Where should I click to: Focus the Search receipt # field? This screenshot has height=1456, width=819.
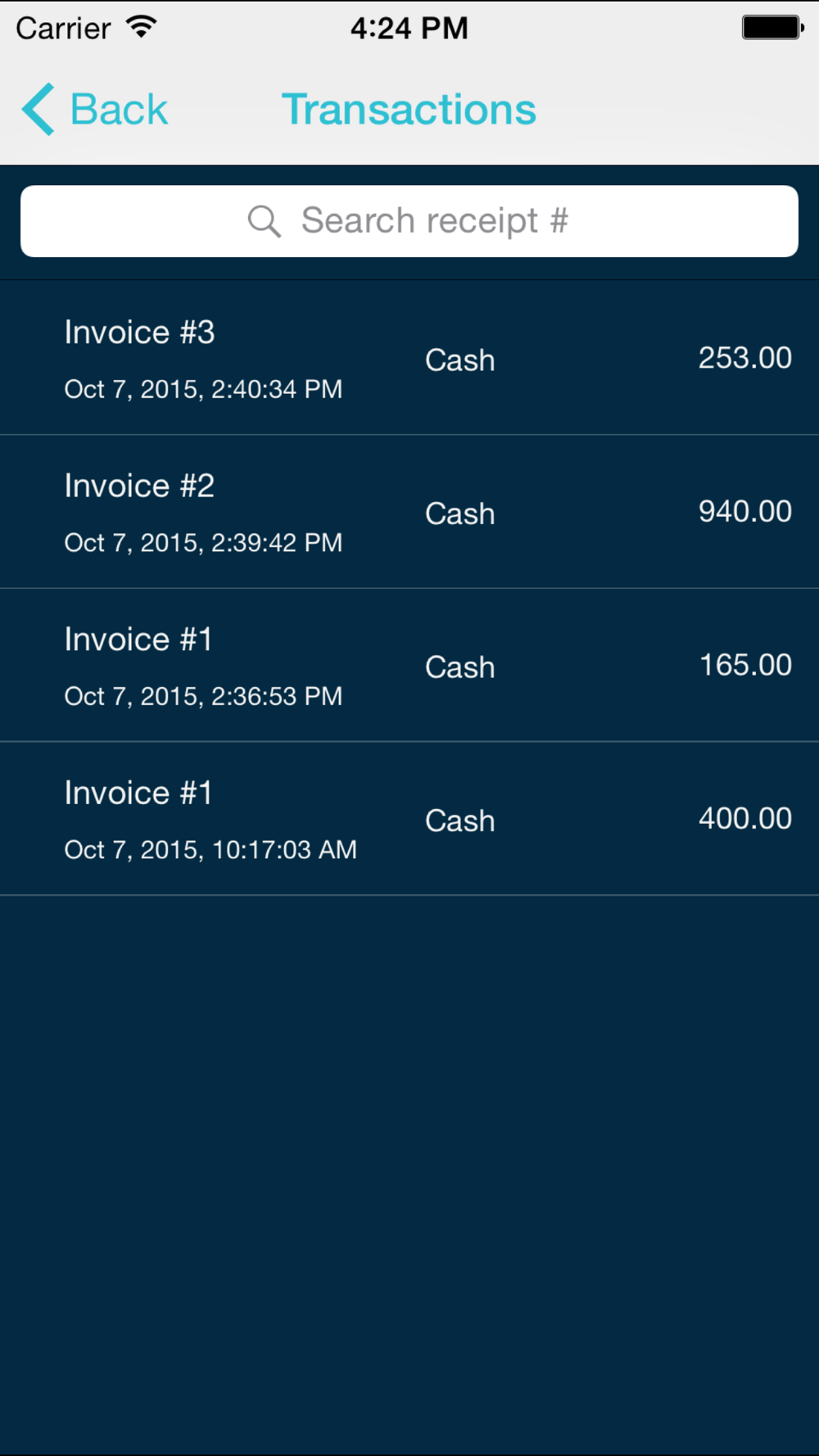coord(409,221)
